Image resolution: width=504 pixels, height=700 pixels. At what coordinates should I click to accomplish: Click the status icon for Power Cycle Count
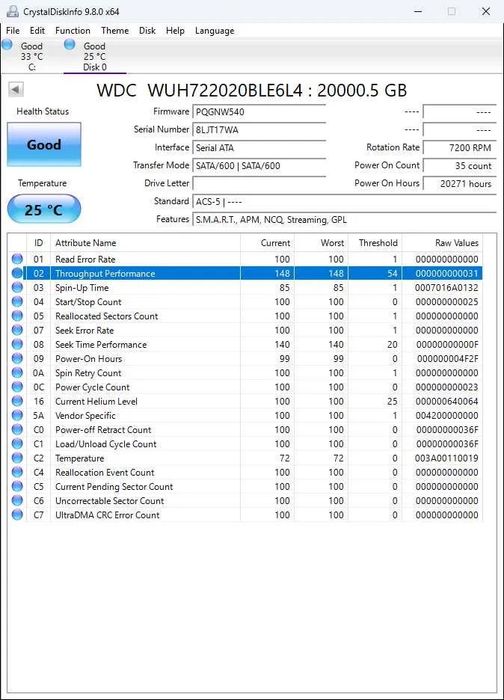tap(17, 387)
